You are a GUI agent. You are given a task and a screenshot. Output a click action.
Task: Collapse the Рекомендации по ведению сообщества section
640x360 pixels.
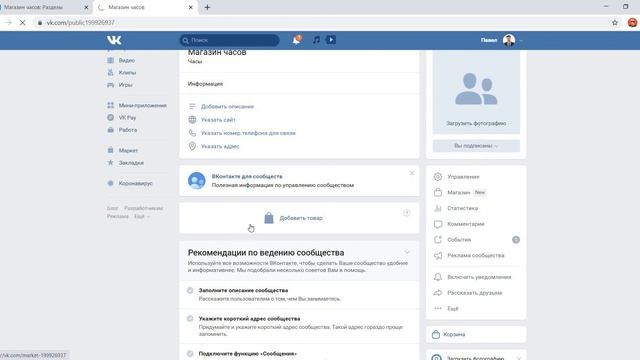tap(407, 253)
